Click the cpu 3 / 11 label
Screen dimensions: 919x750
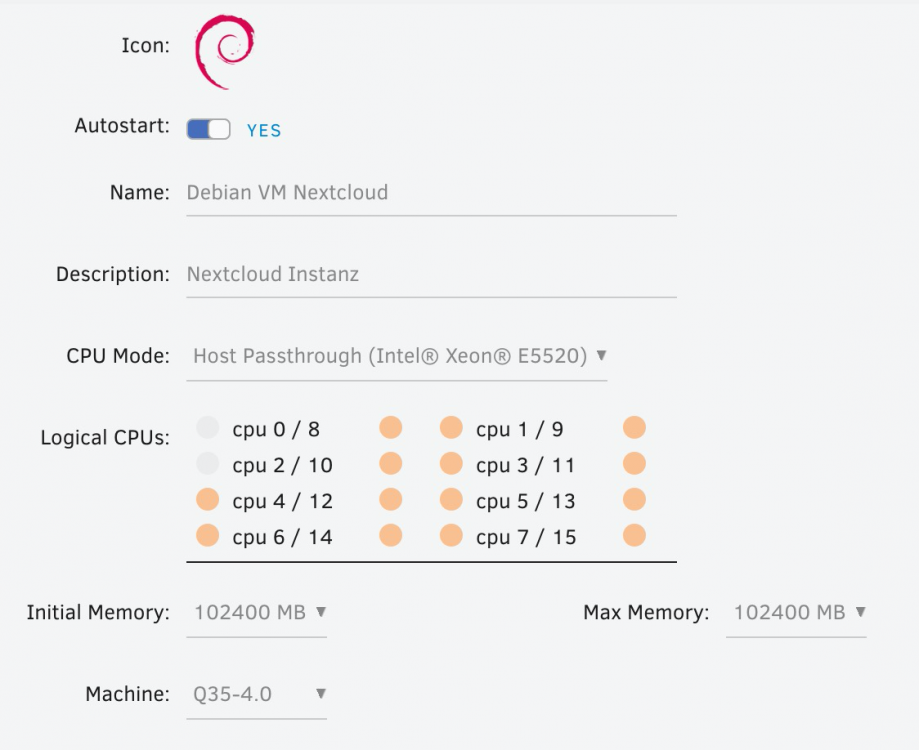click(x=526, y=465)
